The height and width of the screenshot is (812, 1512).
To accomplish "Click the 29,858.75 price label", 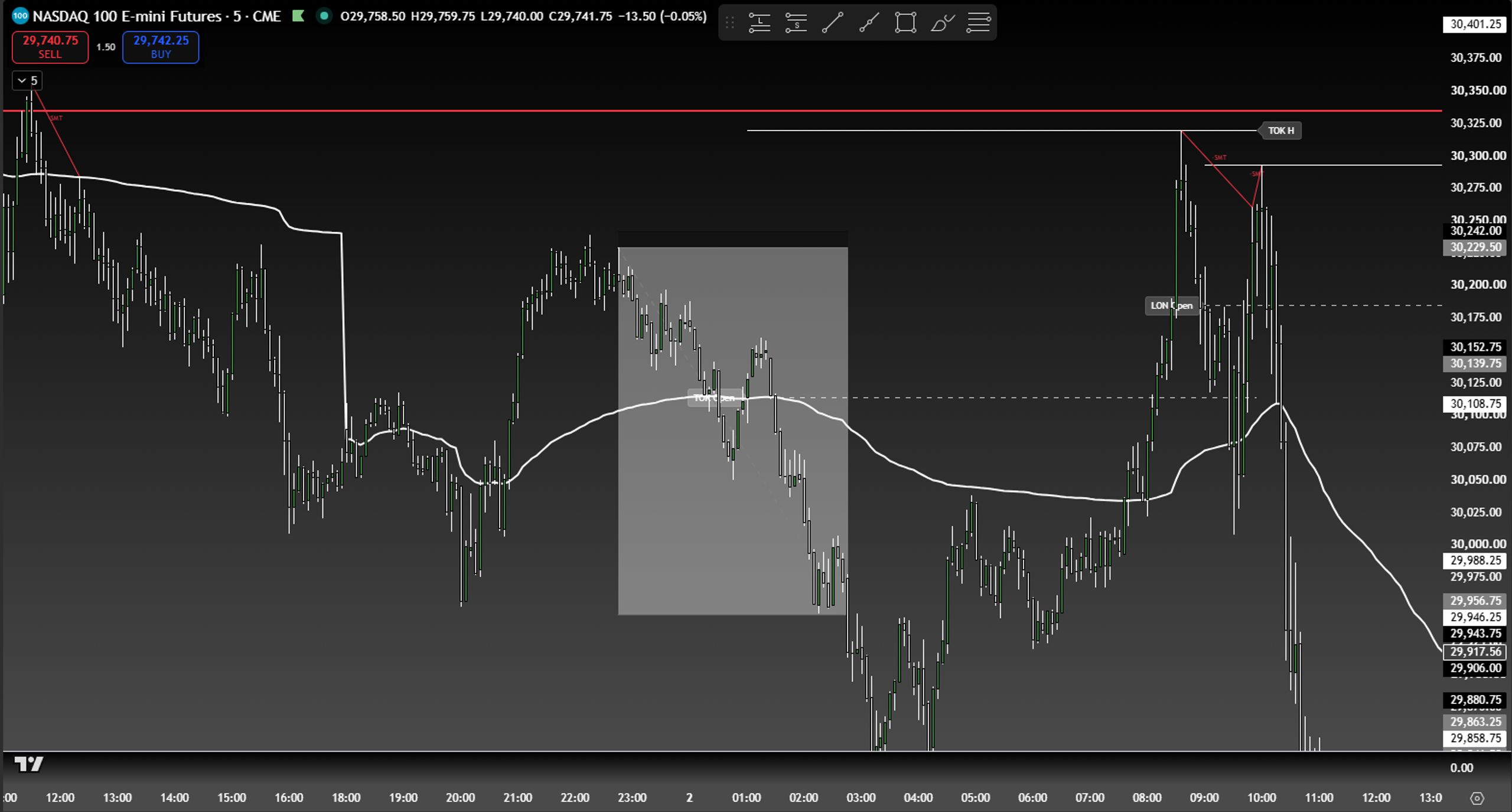I will (x=1475, y=738).
